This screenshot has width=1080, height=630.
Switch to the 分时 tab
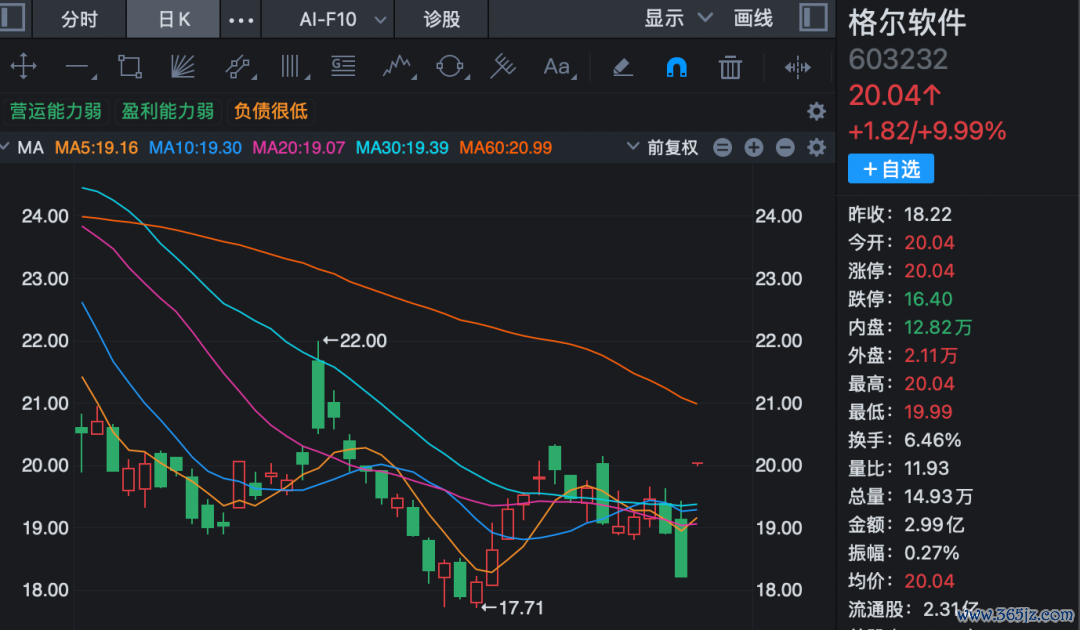tap(79, 19)
